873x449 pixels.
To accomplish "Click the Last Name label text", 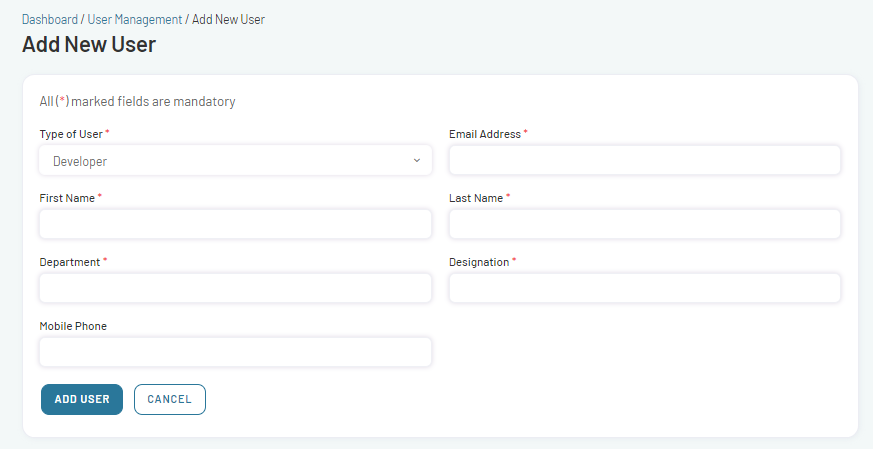I will click(x=476, y=198).
